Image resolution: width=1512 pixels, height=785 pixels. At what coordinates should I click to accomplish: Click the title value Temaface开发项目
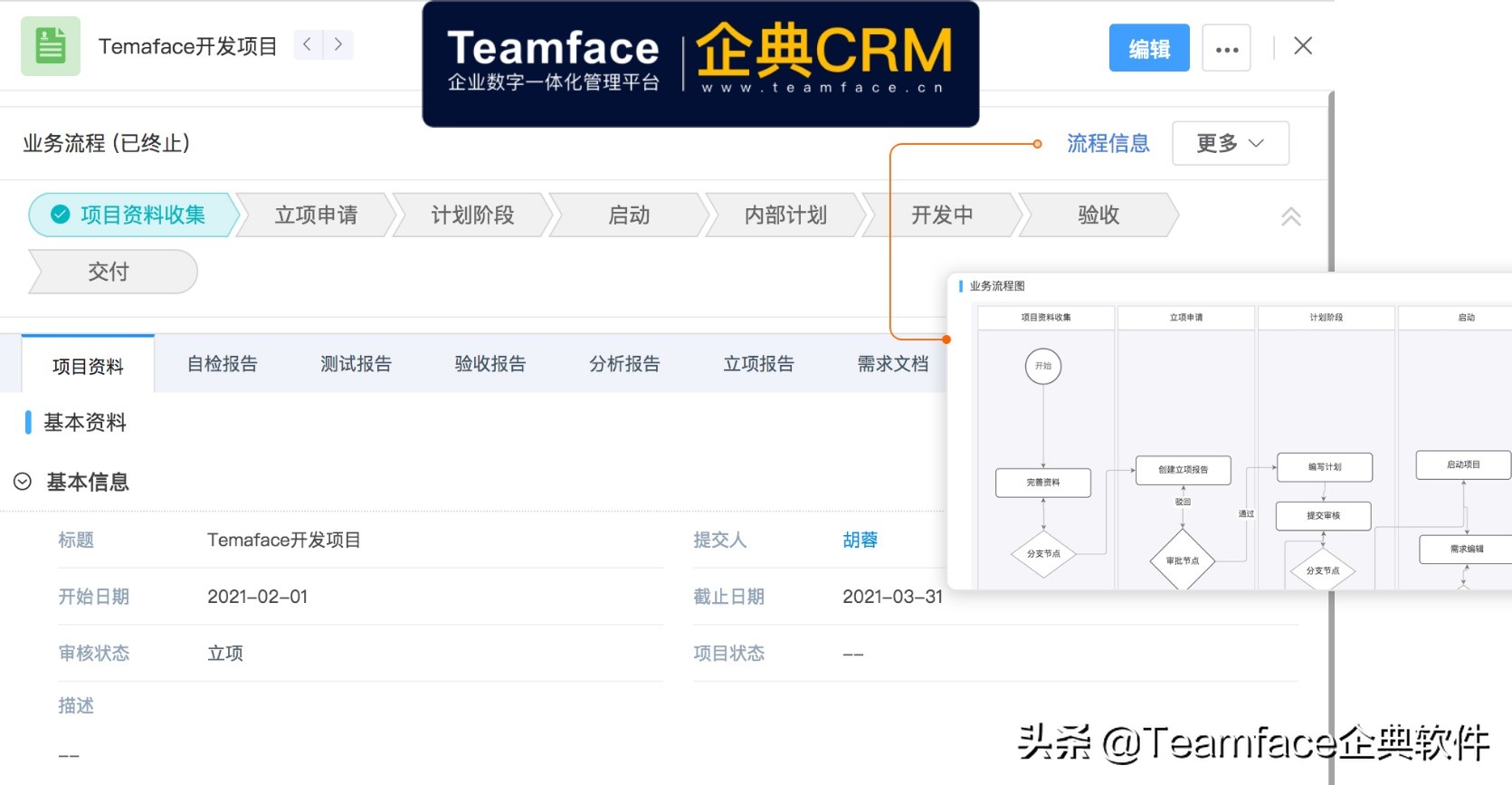coord(284,540)
